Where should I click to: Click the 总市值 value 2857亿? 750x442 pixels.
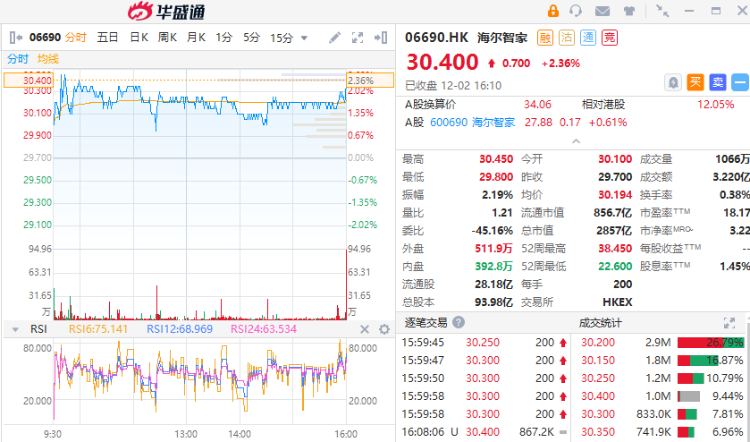[x=614, y=231]
